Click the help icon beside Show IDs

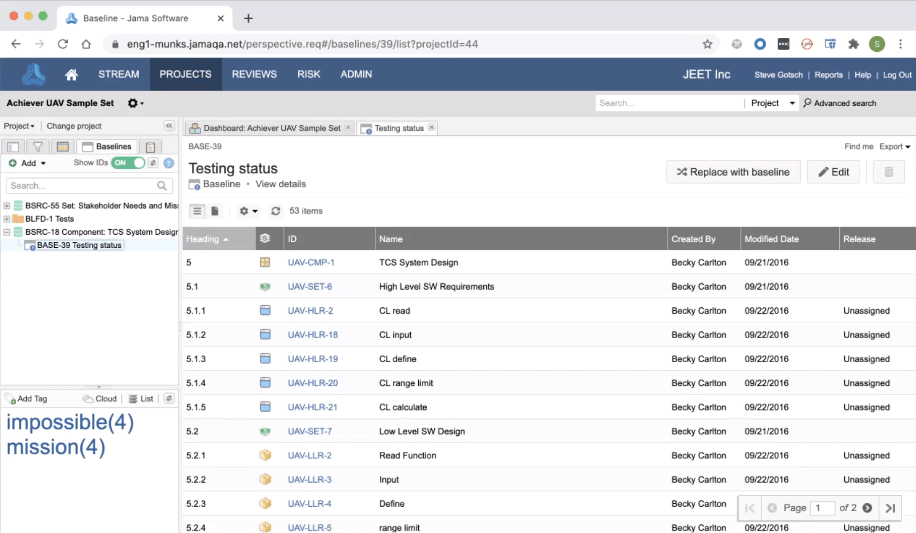coord(169,163)
